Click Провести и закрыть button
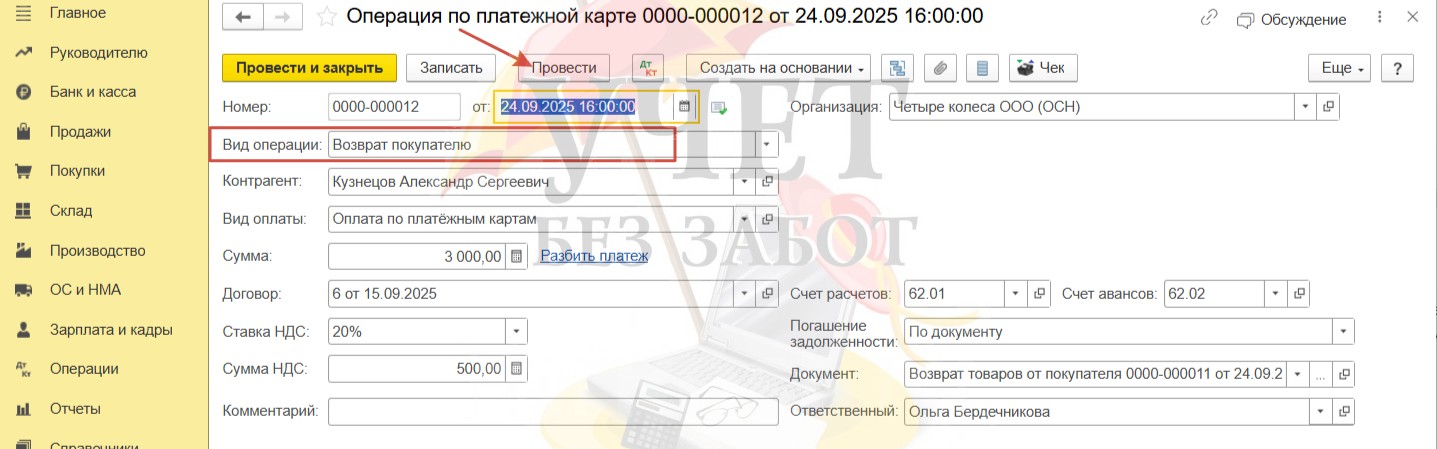This screenshot has height=449, width=1437. (x=309, y=68)
